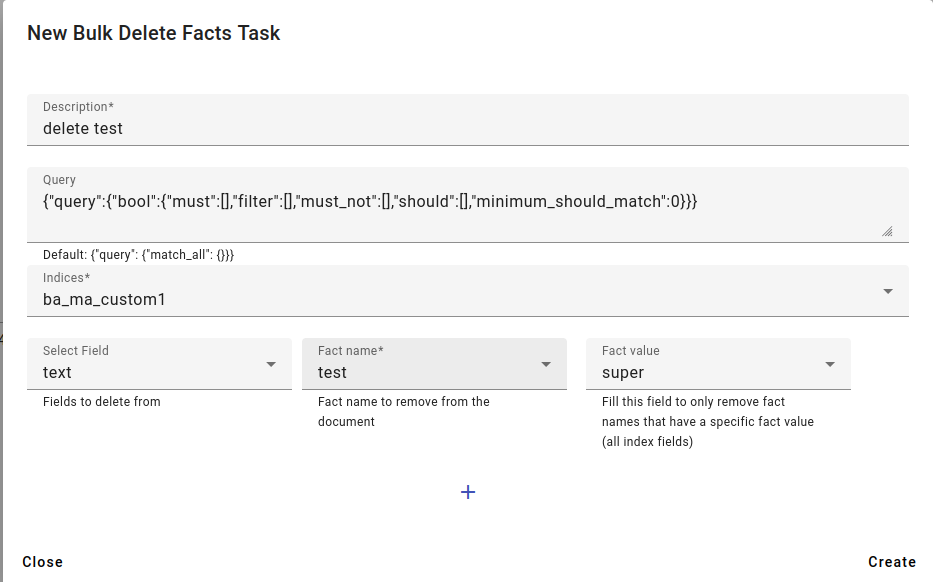Click the 'test' value in Fact name
The image size is (933, 582).
(332, 373)
